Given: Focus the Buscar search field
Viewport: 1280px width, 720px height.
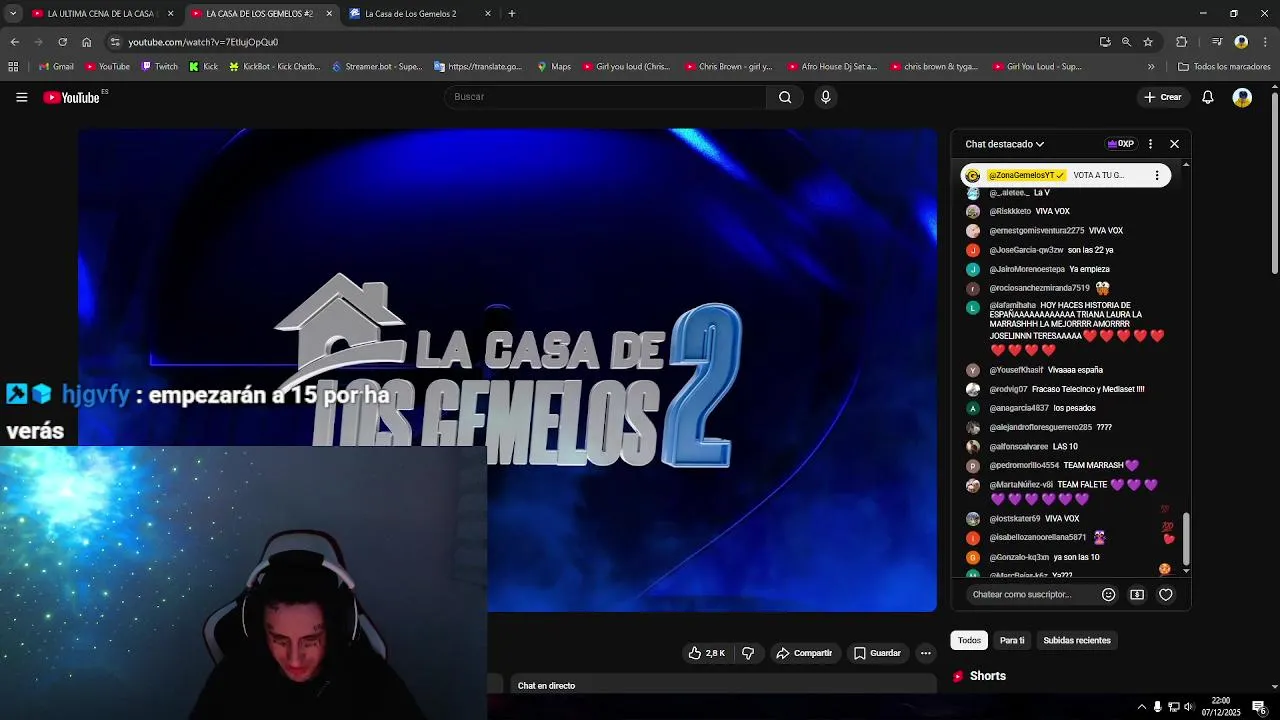Looking at the screenshot, I should coord(605,97).
